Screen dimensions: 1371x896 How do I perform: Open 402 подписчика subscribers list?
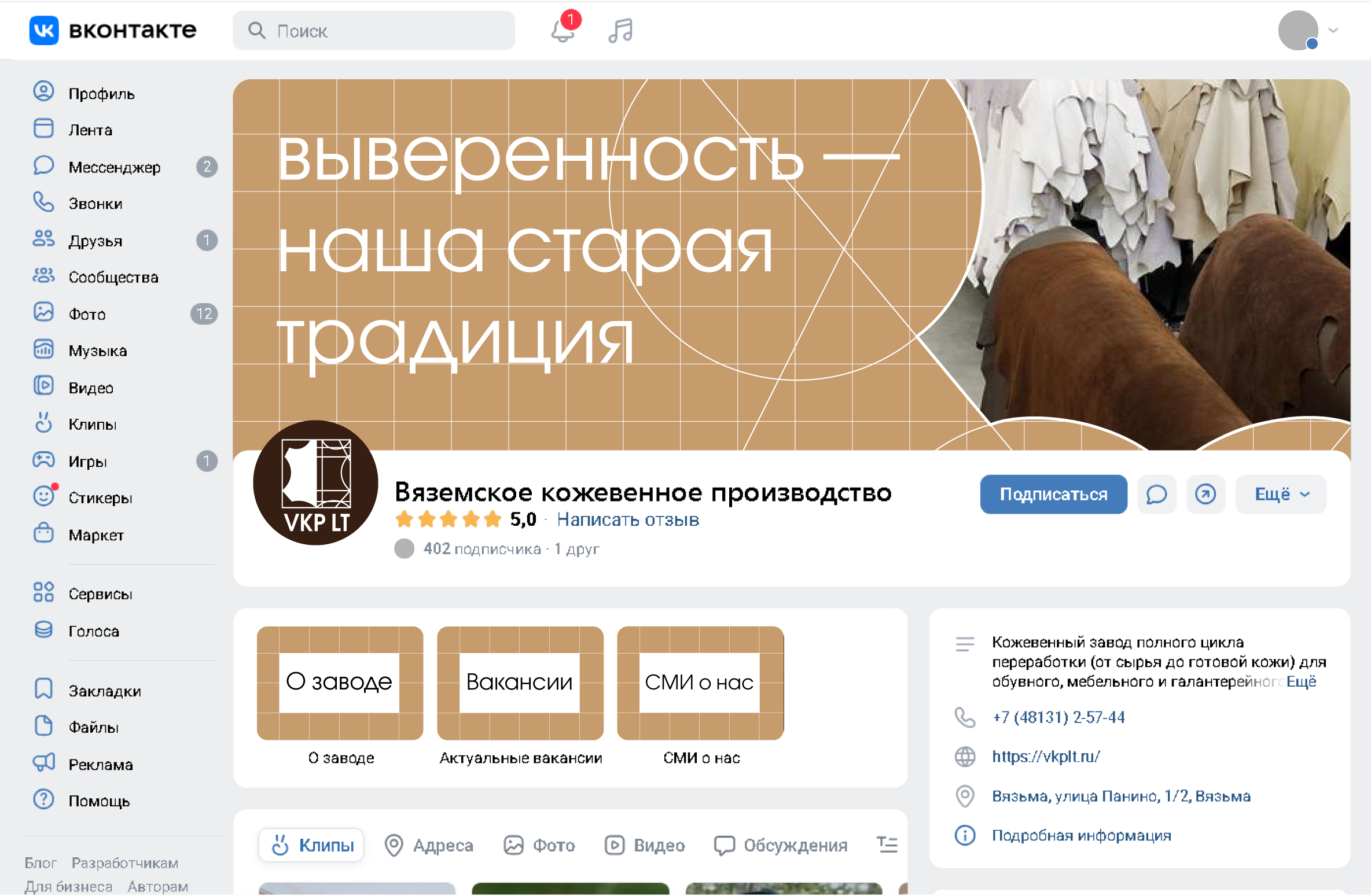[482, 548]
